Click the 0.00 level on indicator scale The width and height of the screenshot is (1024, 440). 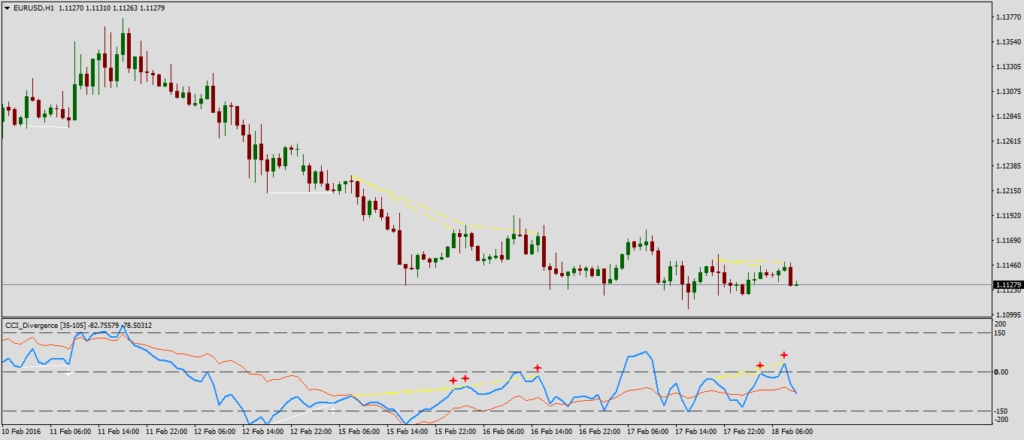[1001, 372]
